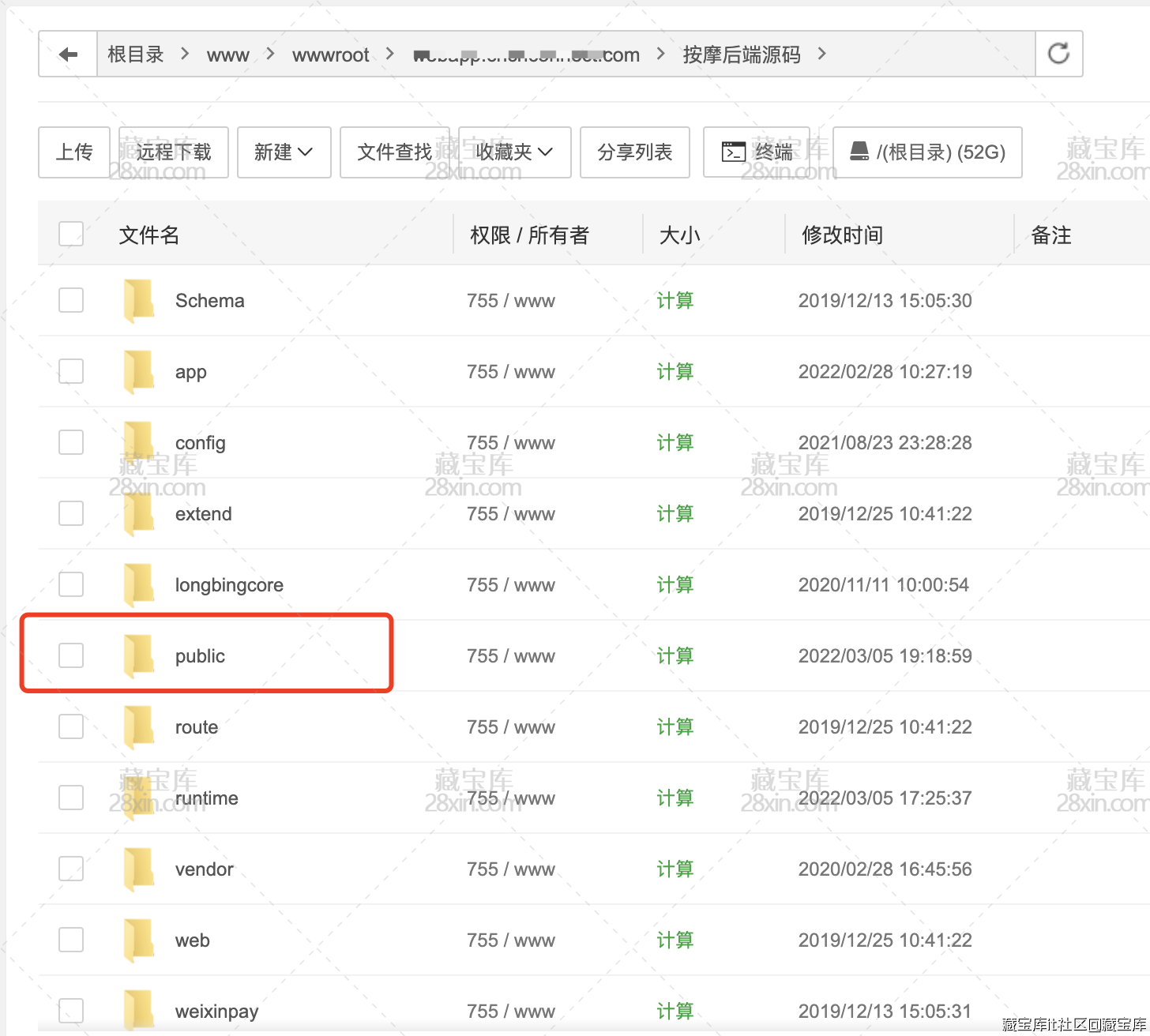The height and width of the screenshot is (1036, 1150).
Task: Check the box for app folder
Action: point(71,371)
